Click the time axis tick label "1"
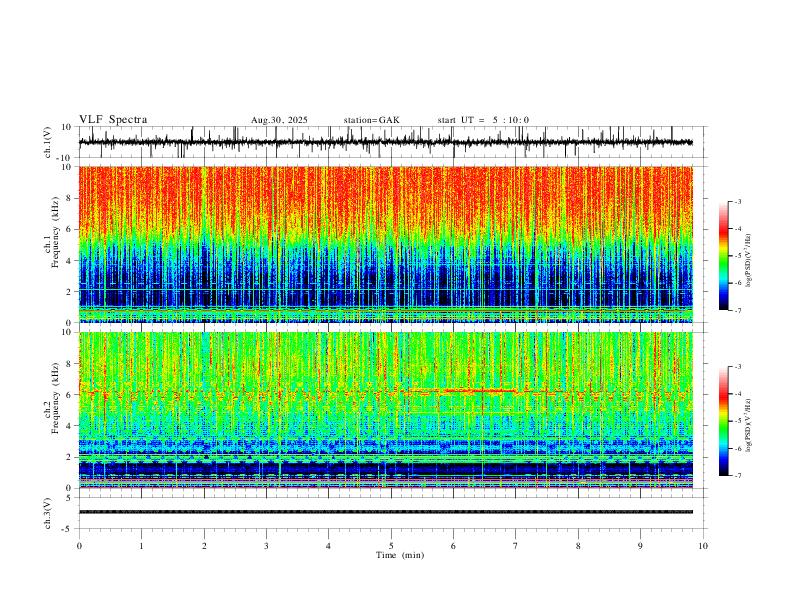The width and height of the screenshot is (792, 612). pyautogui.click(x=141, y=546)
